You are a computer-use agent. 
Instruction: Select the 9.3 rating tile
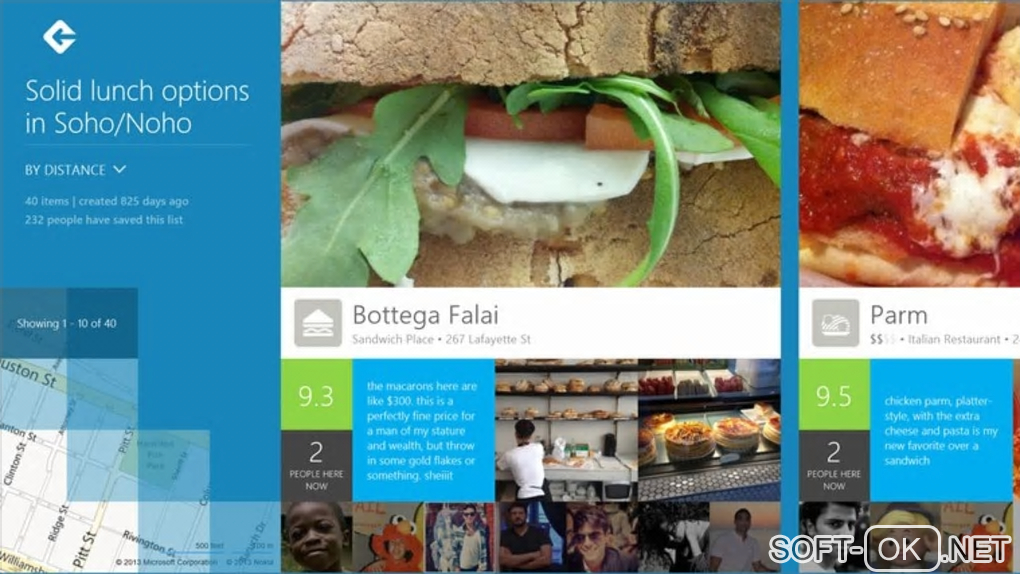pos(316,394)
